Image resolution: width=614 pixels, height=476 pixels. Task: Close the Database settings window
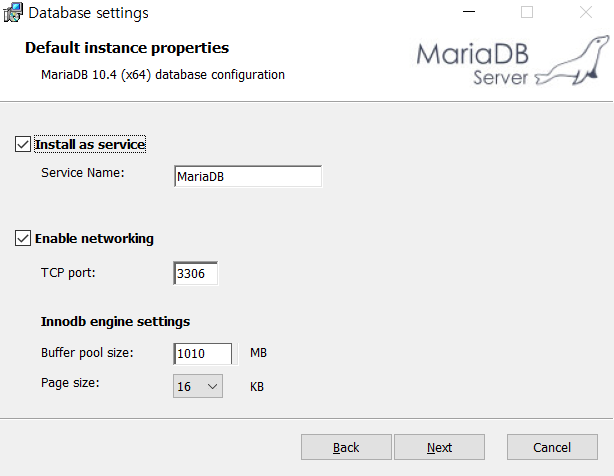point(586,12)
